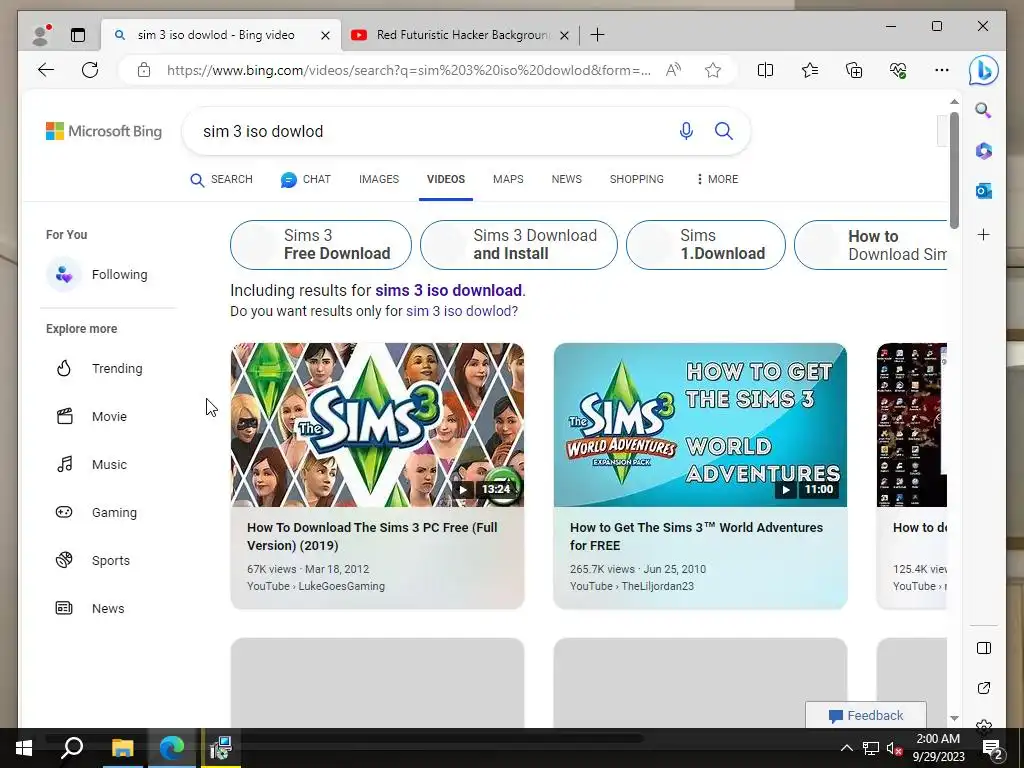Screen dimensions: 1024x768
Task: Open Browser essentials heart icon
Action: (x=898, y=70)
